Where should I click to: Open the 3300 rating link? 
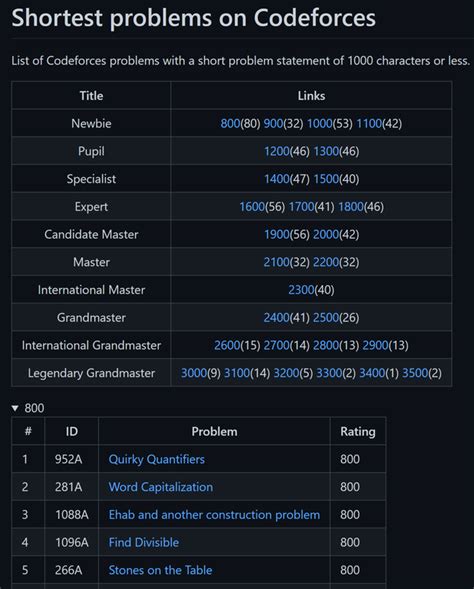(x=329, y=373)
